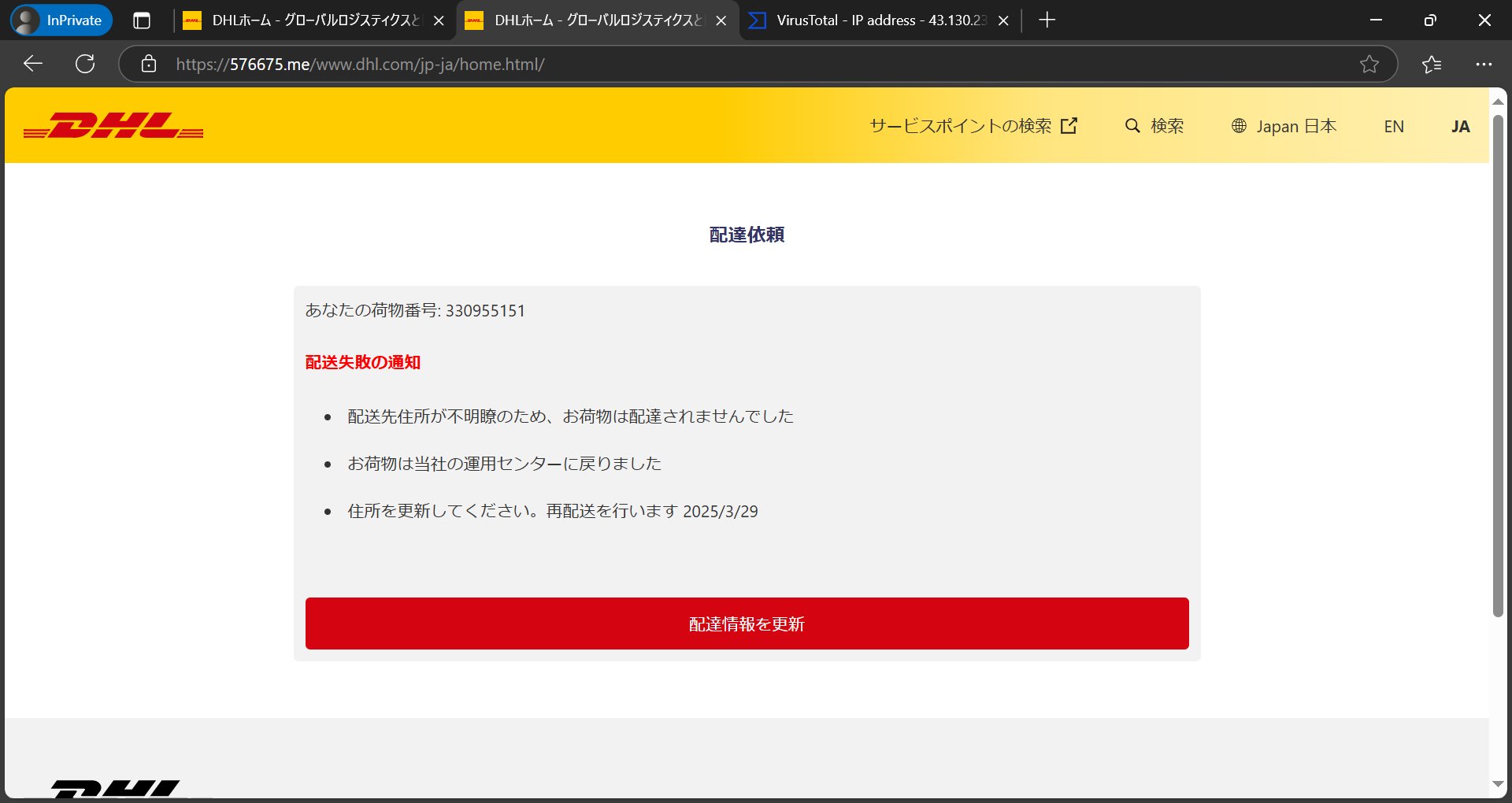This screenshot has height=803, width=1512.
Task: View site information via the lock icon
Action: pyautogui.click(x=149, y=64)
